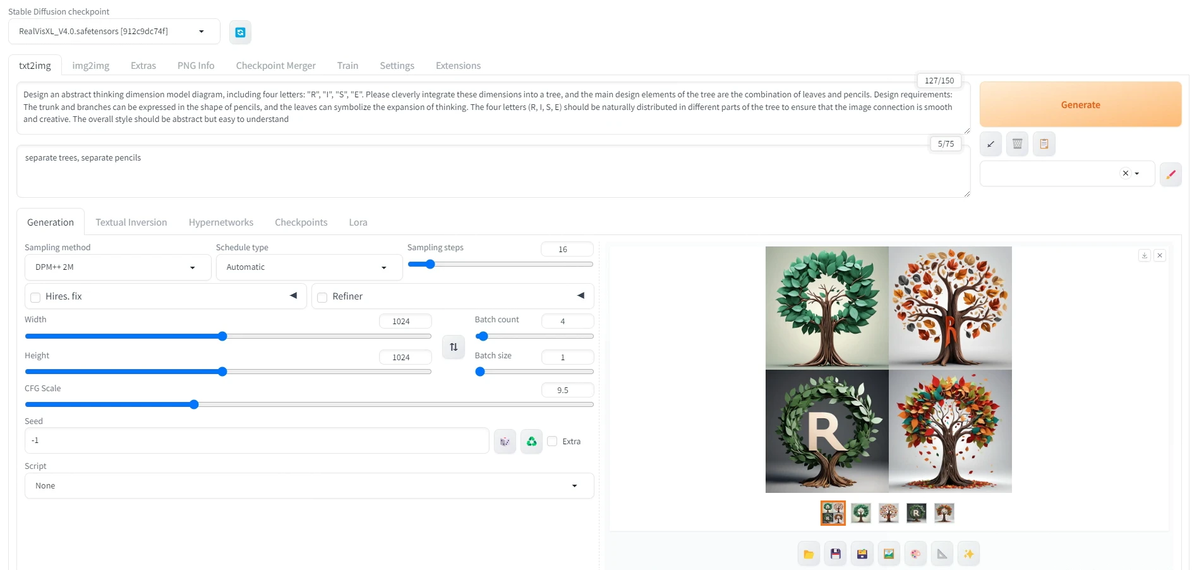Download gallery image arrow icon
This screenshot has height=570, width=1192.
(x=1144, y=255)
